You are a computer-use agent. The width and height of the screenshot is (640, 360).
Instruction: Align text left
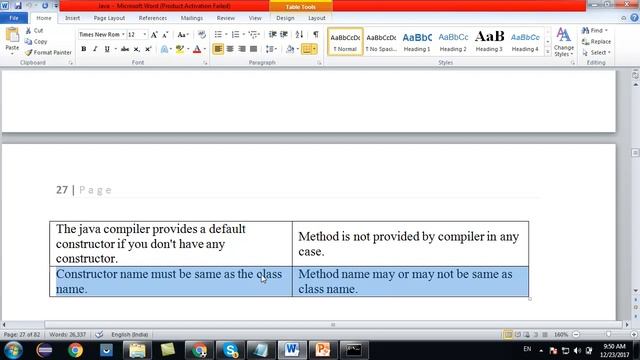click(x=218, y=49)
